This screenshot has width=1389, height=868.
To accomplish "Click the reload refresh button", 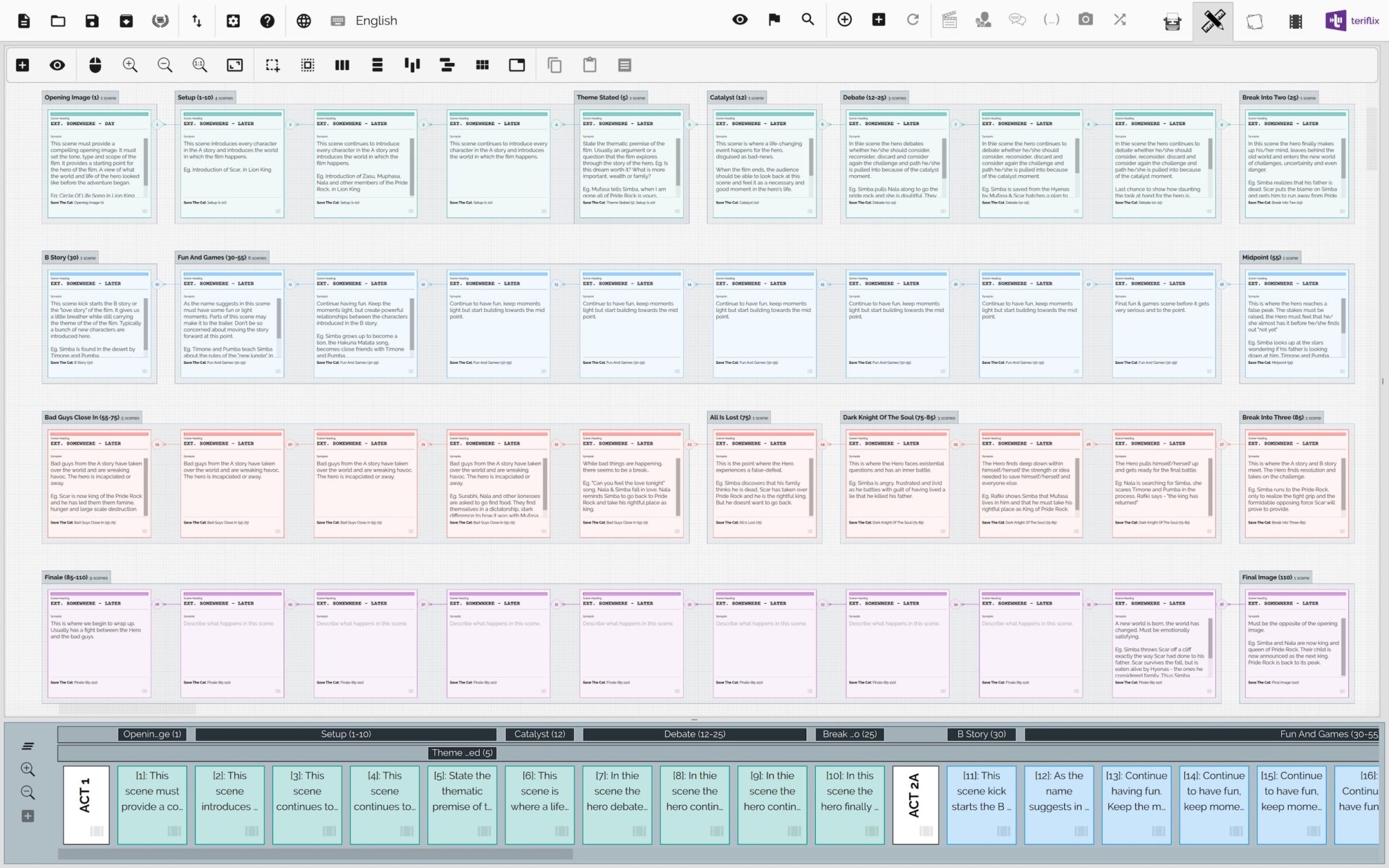I will pos(913,21).
